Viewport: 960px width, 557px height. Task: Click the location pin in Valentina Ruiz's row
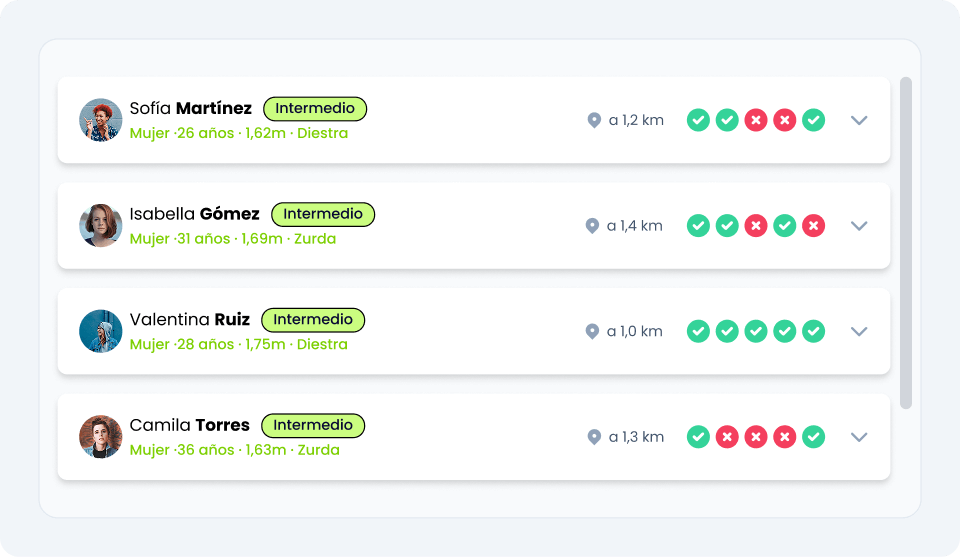tap(592, 331)
